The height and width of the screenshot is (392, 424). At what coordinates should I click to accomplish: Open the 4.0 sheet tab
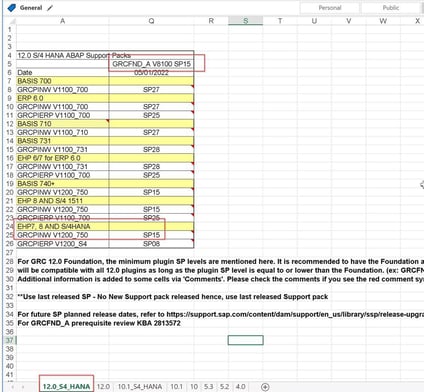240,387
